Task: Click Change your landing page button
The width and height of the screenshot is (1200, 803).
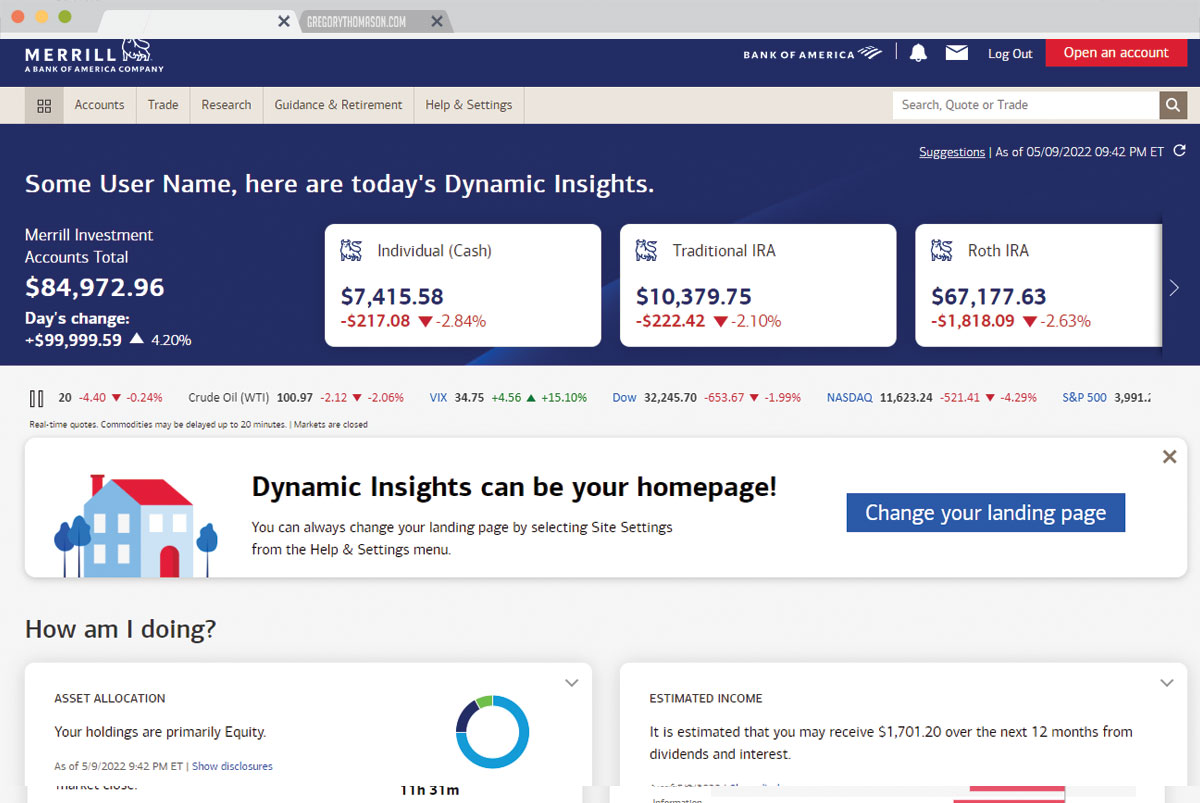Action: point(985,513)
